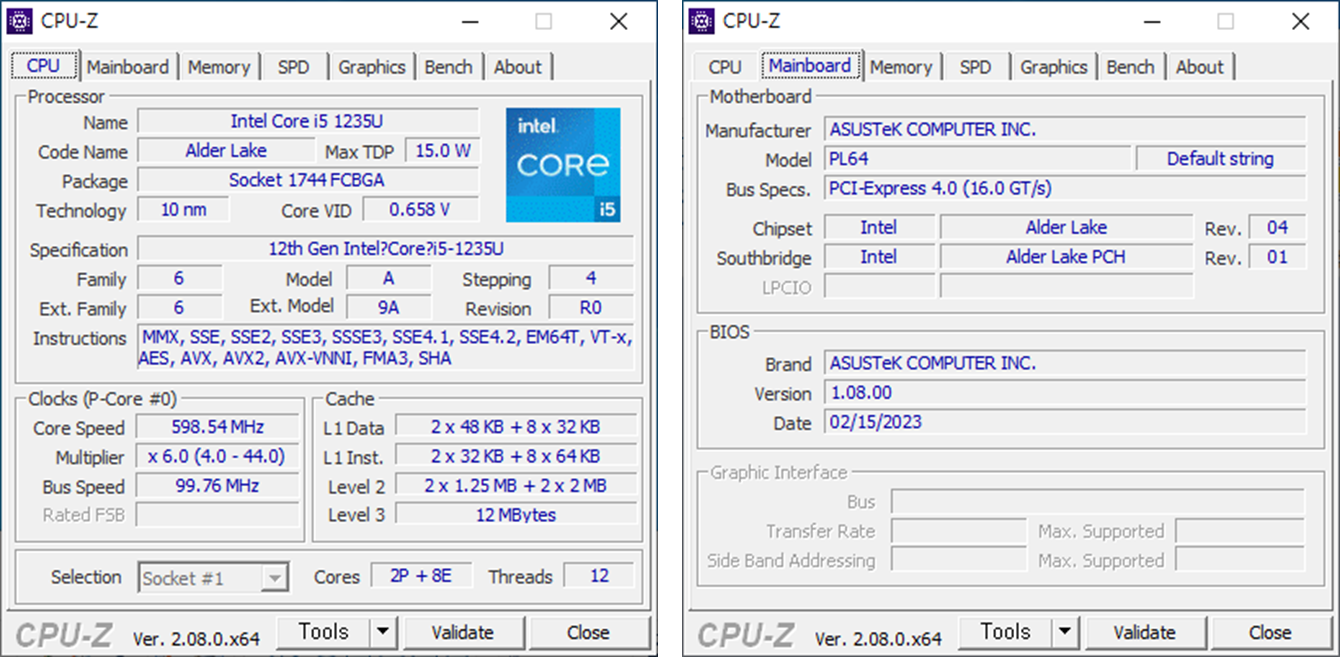Click the Default string field

pyautogui.click(x=1221, y=159)
